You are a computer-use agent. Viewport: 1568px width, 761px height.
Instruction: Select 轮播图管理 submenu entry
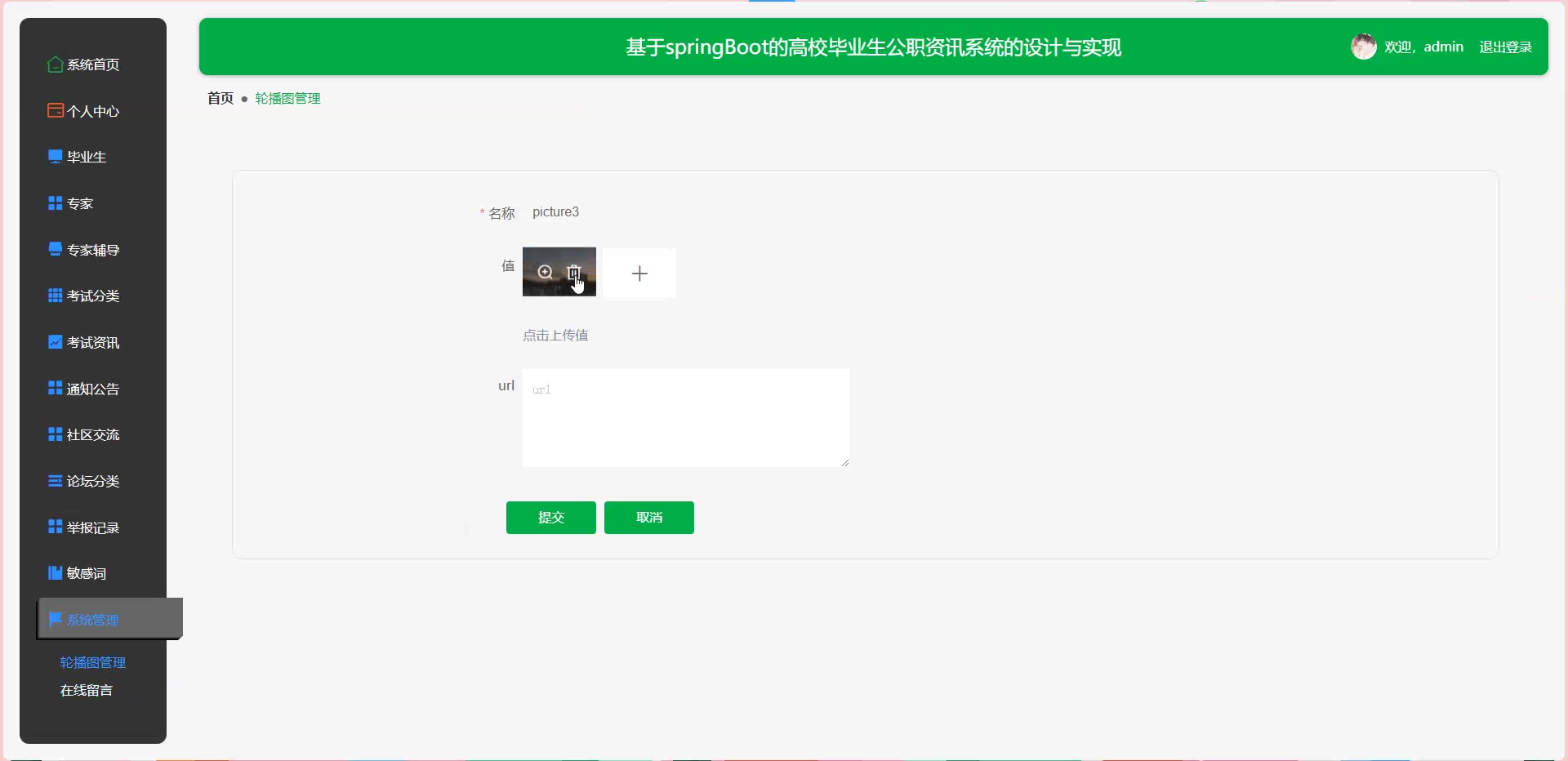92,662
